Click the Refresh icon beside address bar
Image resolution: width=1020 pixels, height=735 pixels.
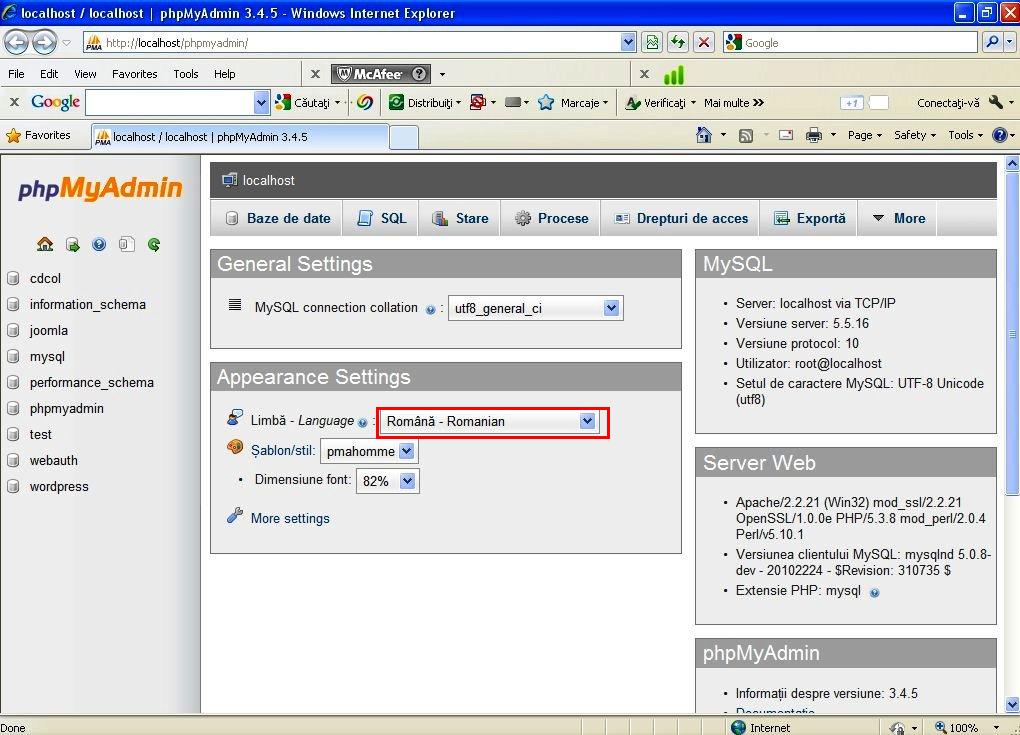[678, 43]
